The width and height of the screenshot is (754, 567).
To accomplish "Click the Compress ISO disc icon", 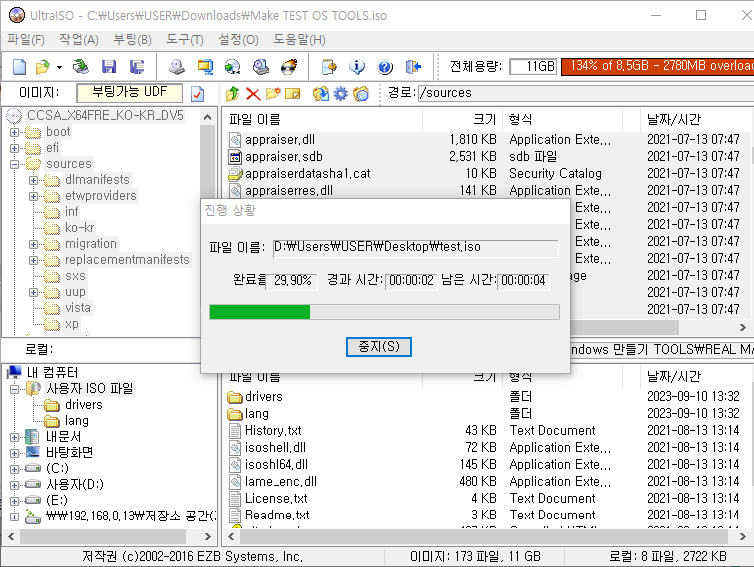I will coord(233,66).
